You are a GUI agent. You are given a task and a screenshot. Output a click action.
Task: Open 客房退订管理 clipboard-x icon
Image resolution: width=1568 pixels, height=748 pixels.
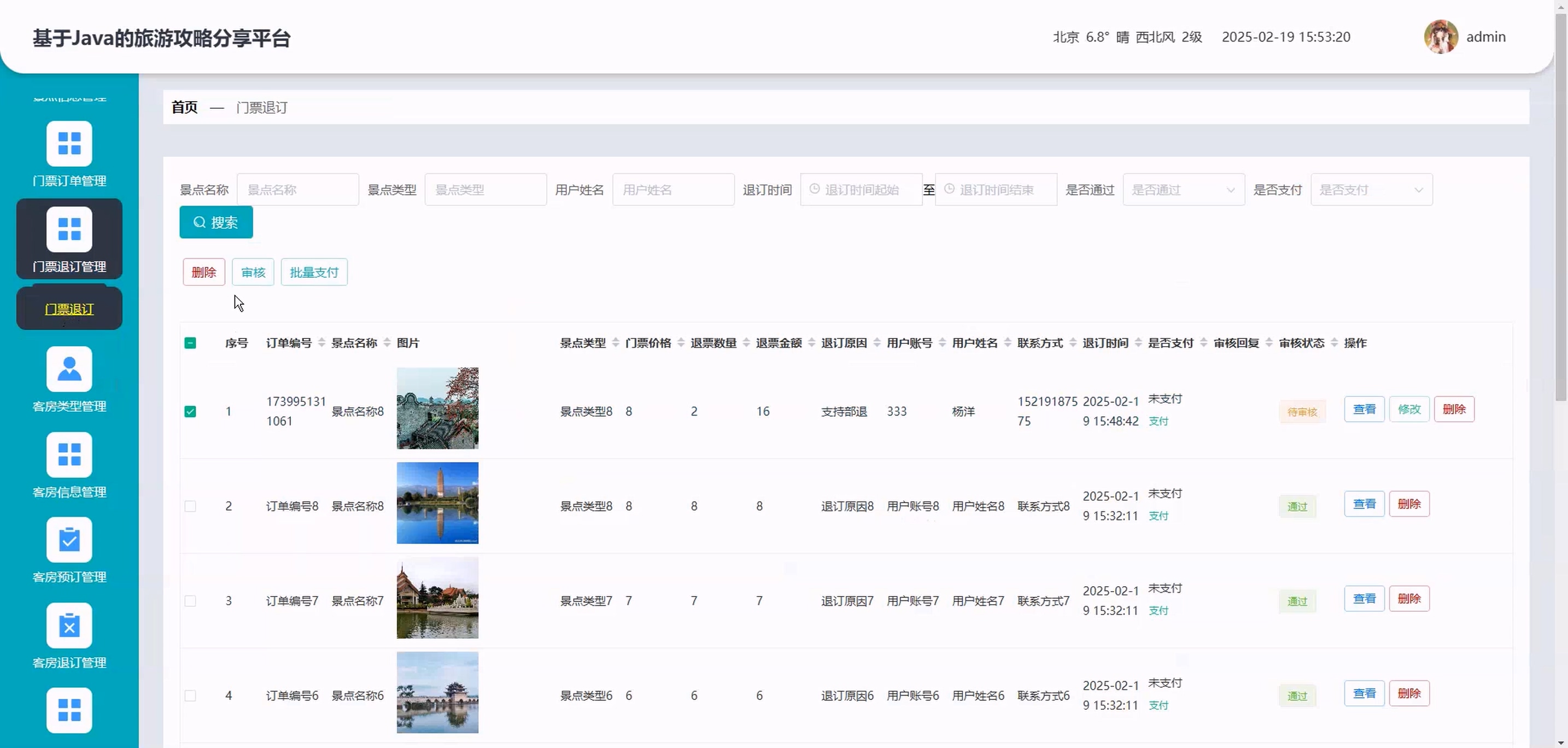point(69,626)
